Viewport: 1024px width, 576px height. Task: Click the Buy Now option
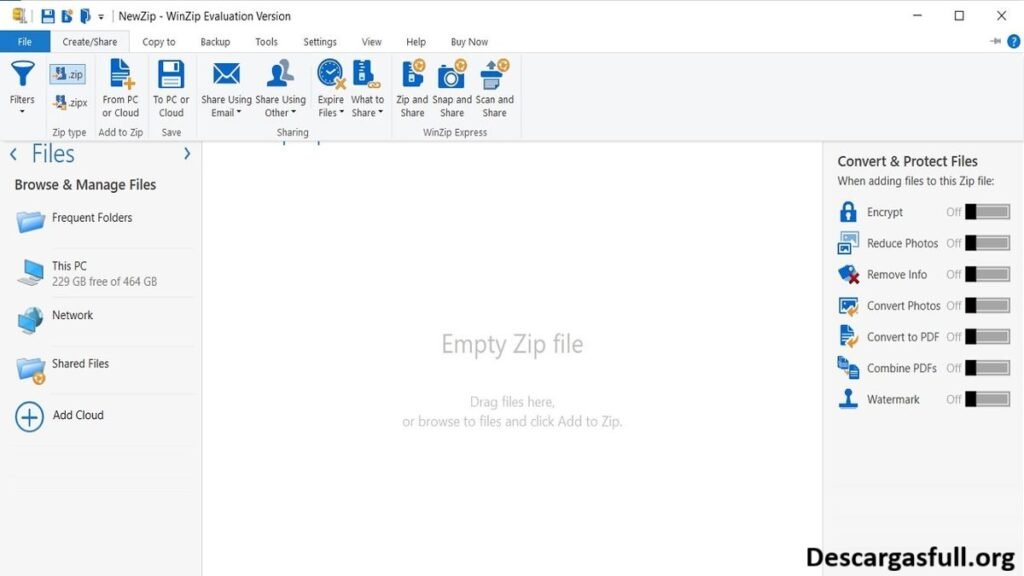[469, 41]
